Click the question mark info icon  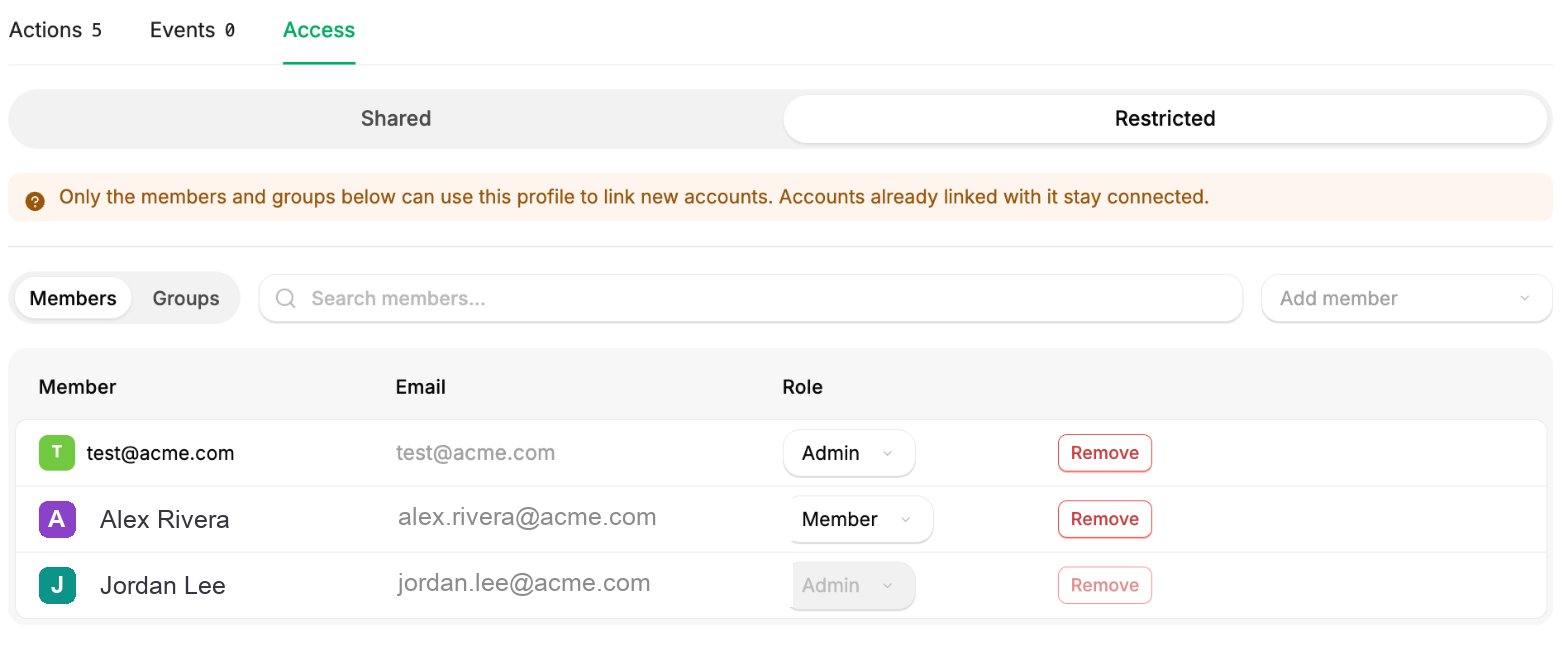click(35, 201)
